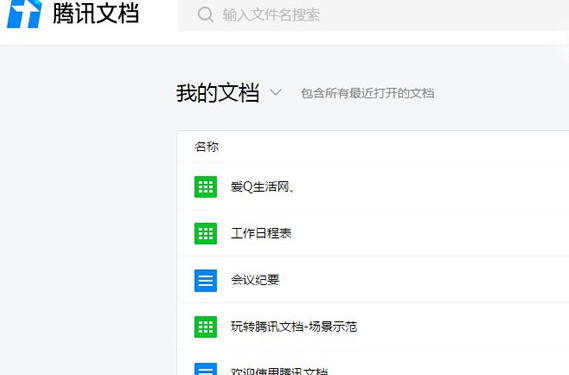Open the 工作日程表 spreadsheet

[x=261, y=233]
